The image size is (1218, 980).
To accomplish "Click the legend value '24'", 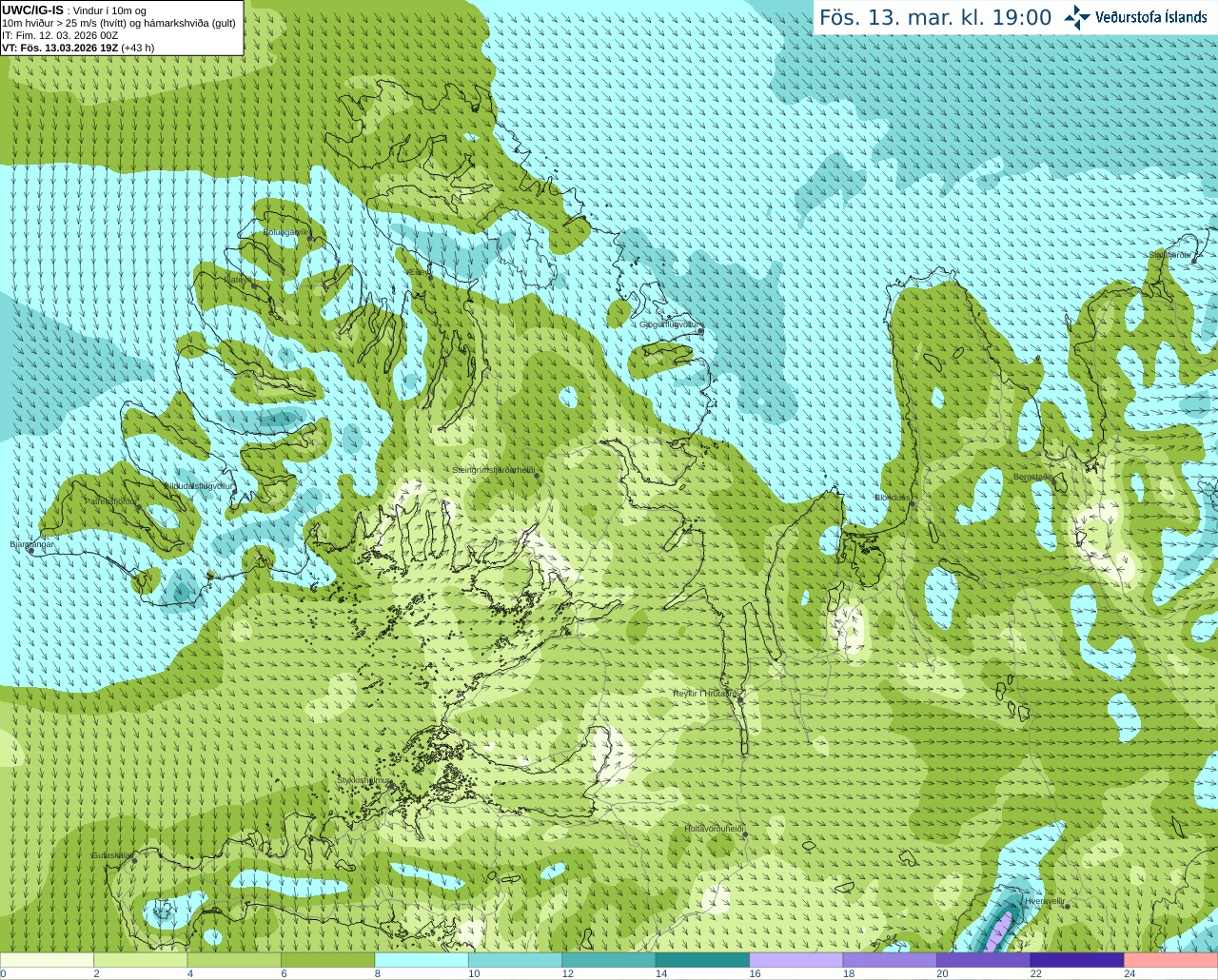I will (1130, 973).
